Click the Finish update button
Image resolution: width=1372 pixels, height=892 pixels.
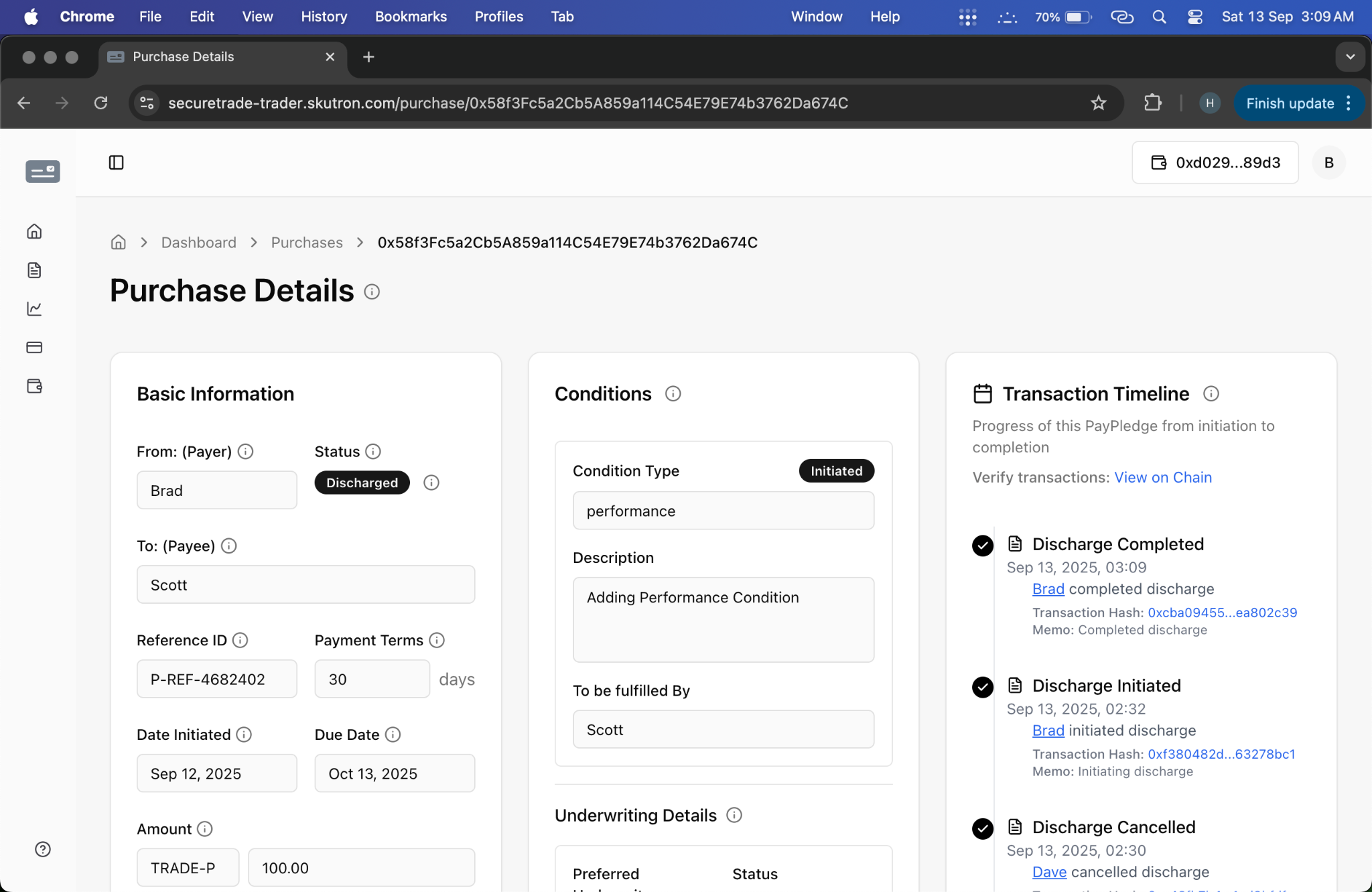(x=1290, y=103)
